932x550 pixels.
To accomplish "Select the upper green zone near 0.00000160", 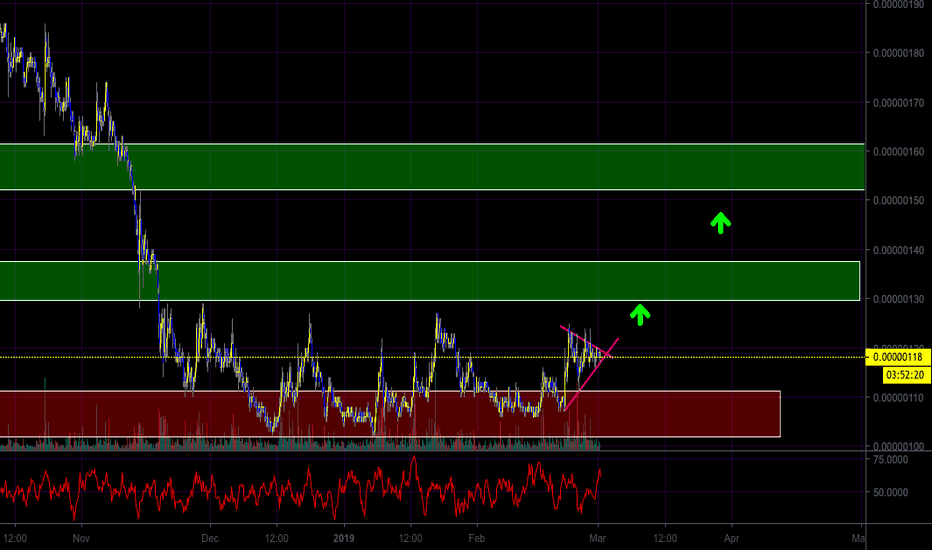I will 432,166.
